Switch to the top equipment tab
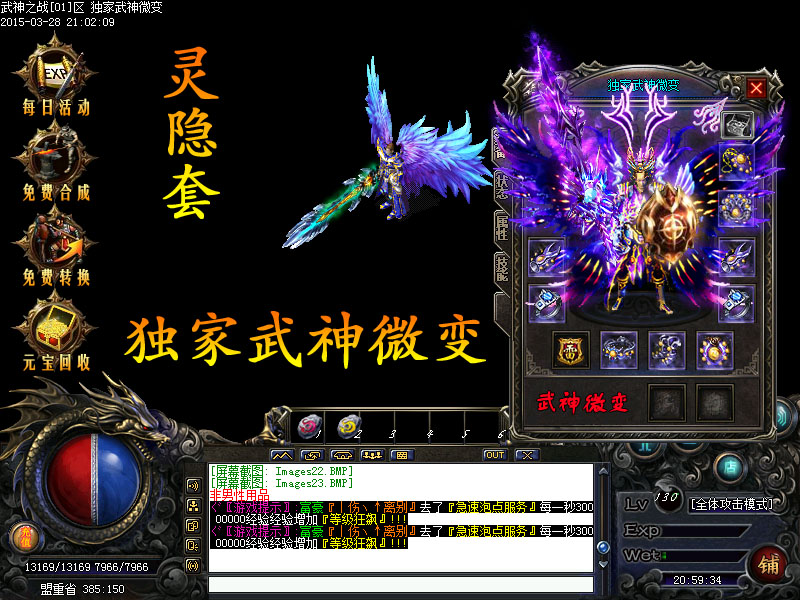This screenshot has height=600, width=800. click(x=501, y=144)
